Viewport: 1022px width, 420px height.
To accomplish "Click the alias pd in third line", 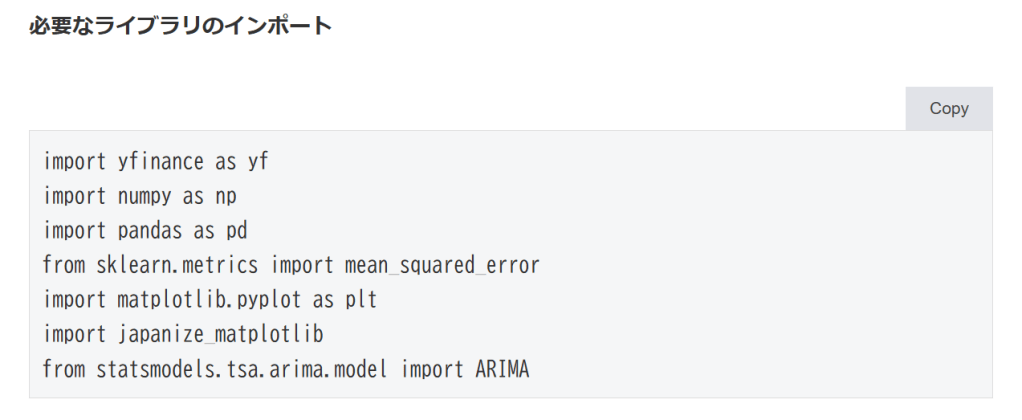I will click(x=236, y=231).
